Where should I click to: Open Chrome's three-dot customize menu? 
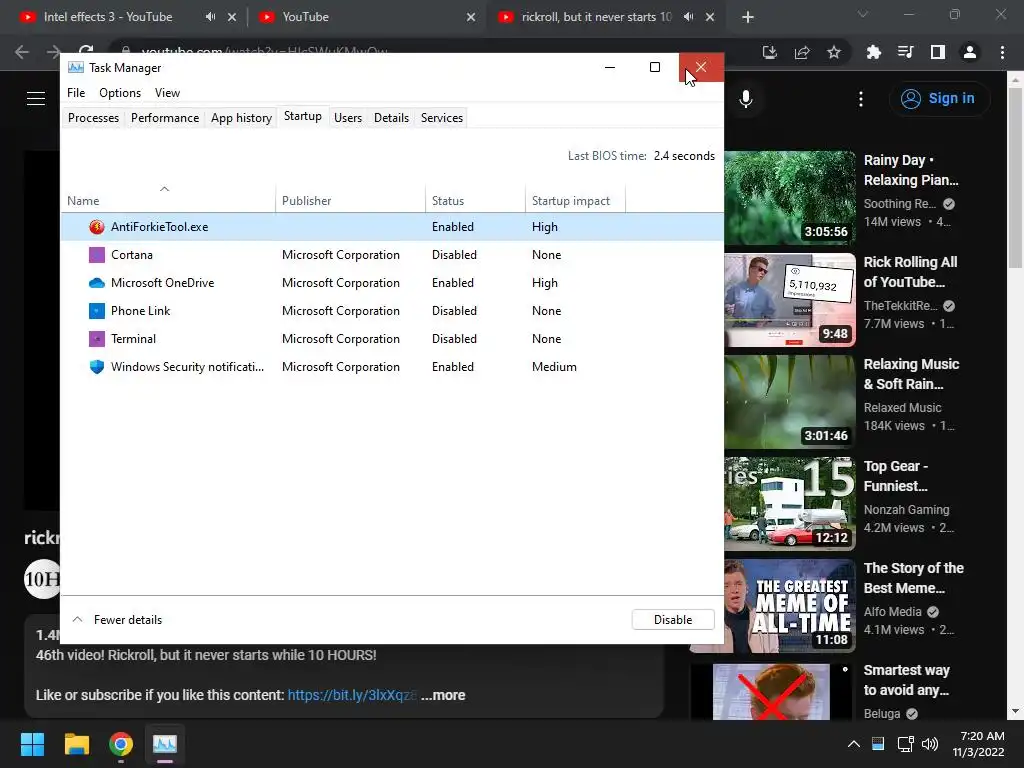coord(1002,52)
